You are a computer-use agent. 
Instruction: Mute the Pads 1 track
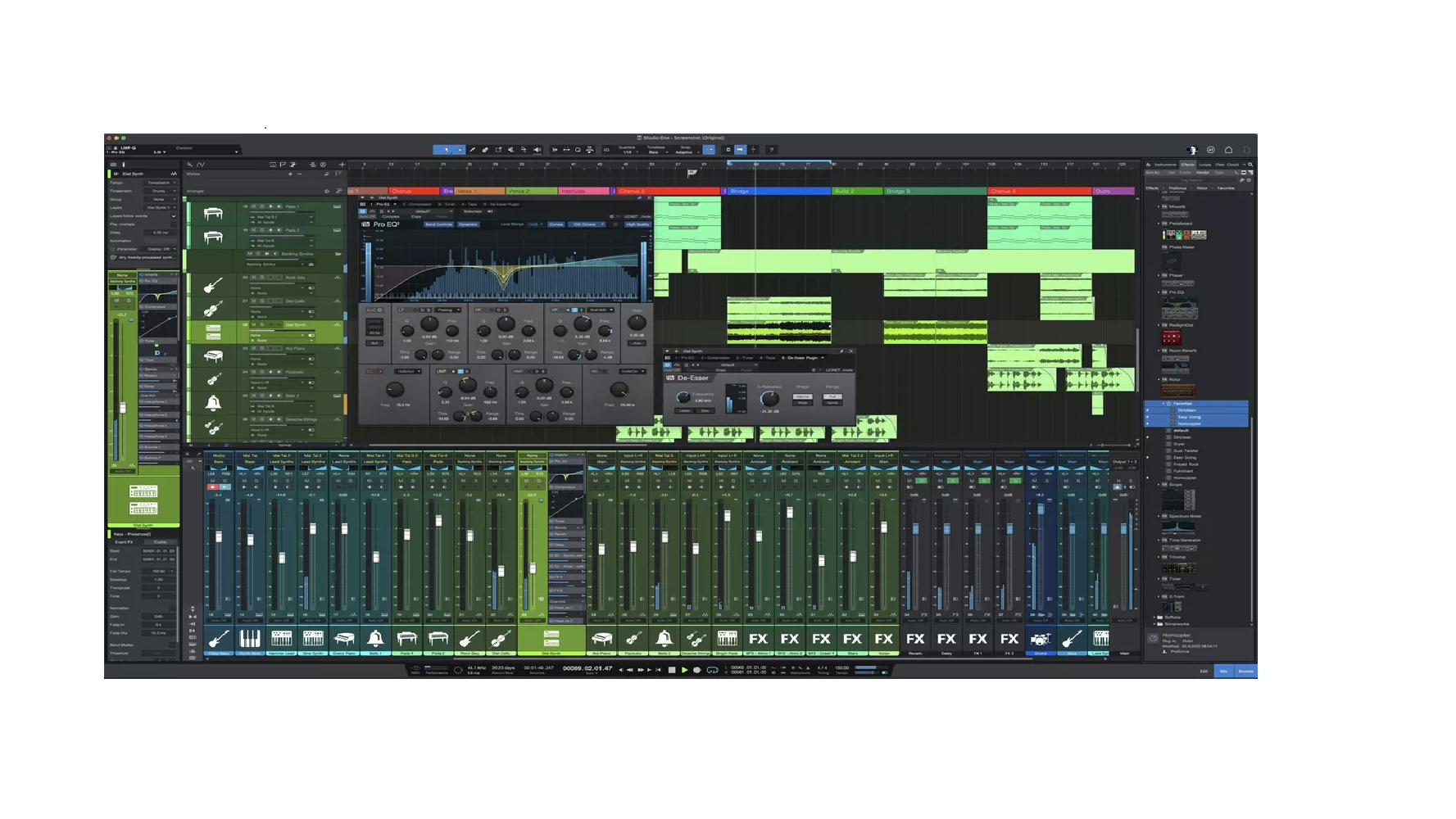pyautogui.click(x=254, y=206)
